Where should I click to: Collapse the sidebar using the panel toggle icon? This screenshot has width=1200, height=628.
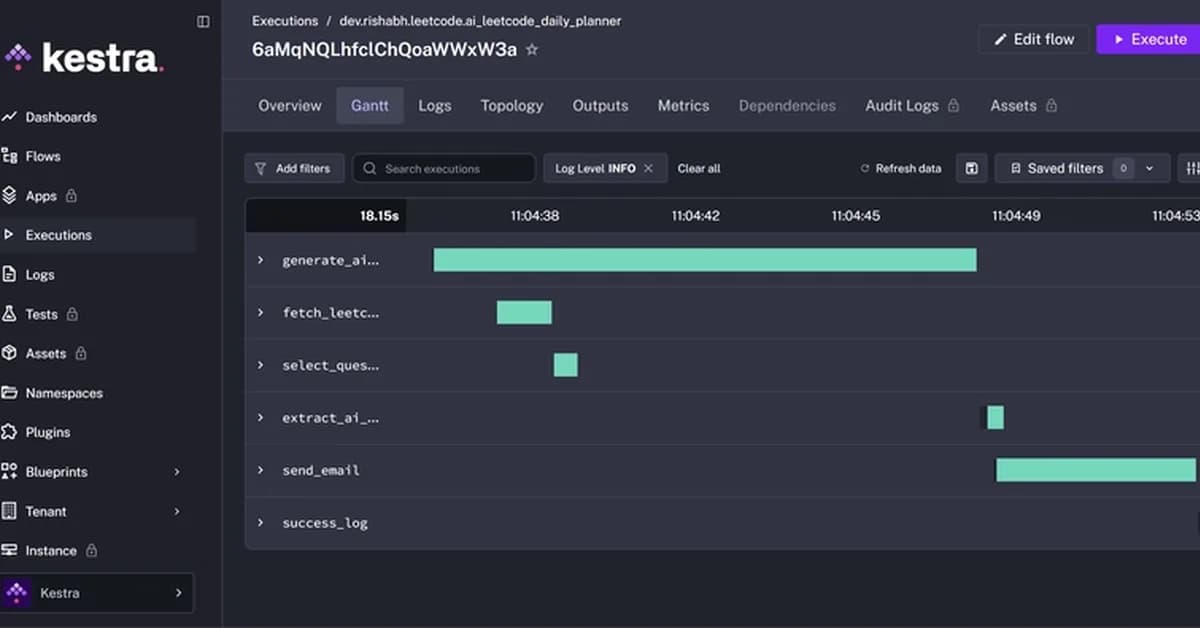pos(203,21)
